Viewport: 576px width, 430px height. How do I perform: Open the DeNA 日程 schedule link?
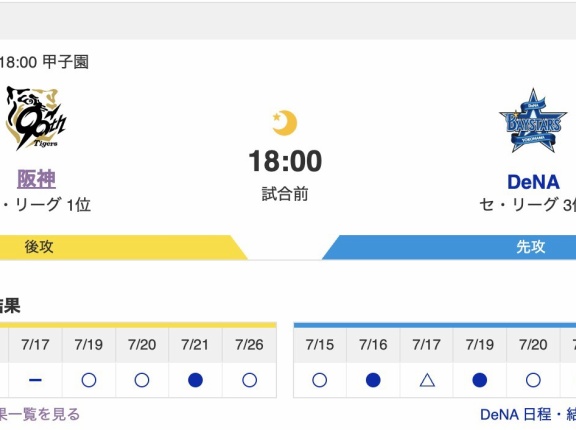point(528,415)
